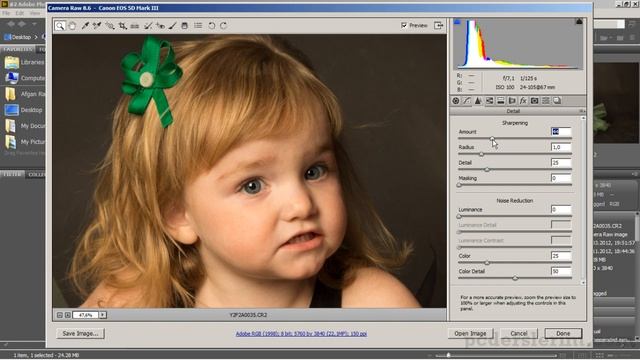Screen dimensions: 640x360
Task: Open the zoom level dropdown arrow
Action: click(103, 315)
